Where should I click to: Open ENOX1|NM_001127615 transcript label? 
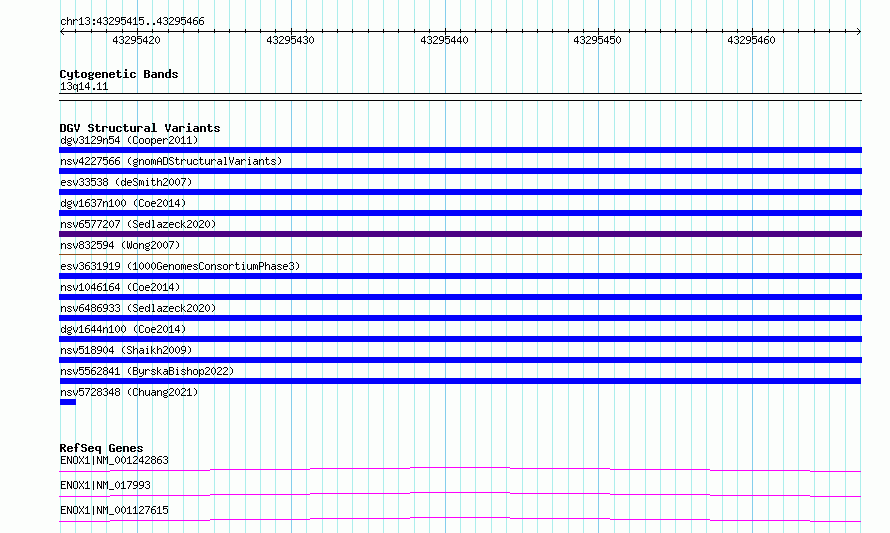(x=114, y=510)
